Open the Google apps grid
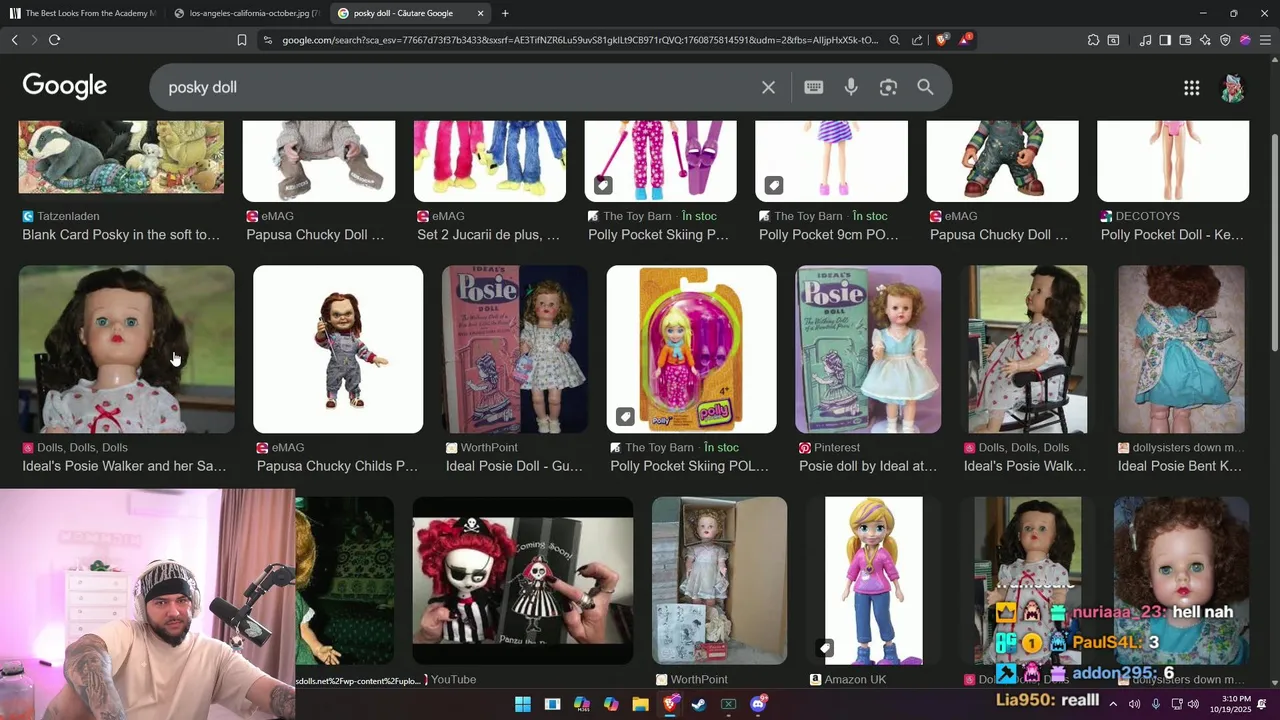 coord(1191,88)
